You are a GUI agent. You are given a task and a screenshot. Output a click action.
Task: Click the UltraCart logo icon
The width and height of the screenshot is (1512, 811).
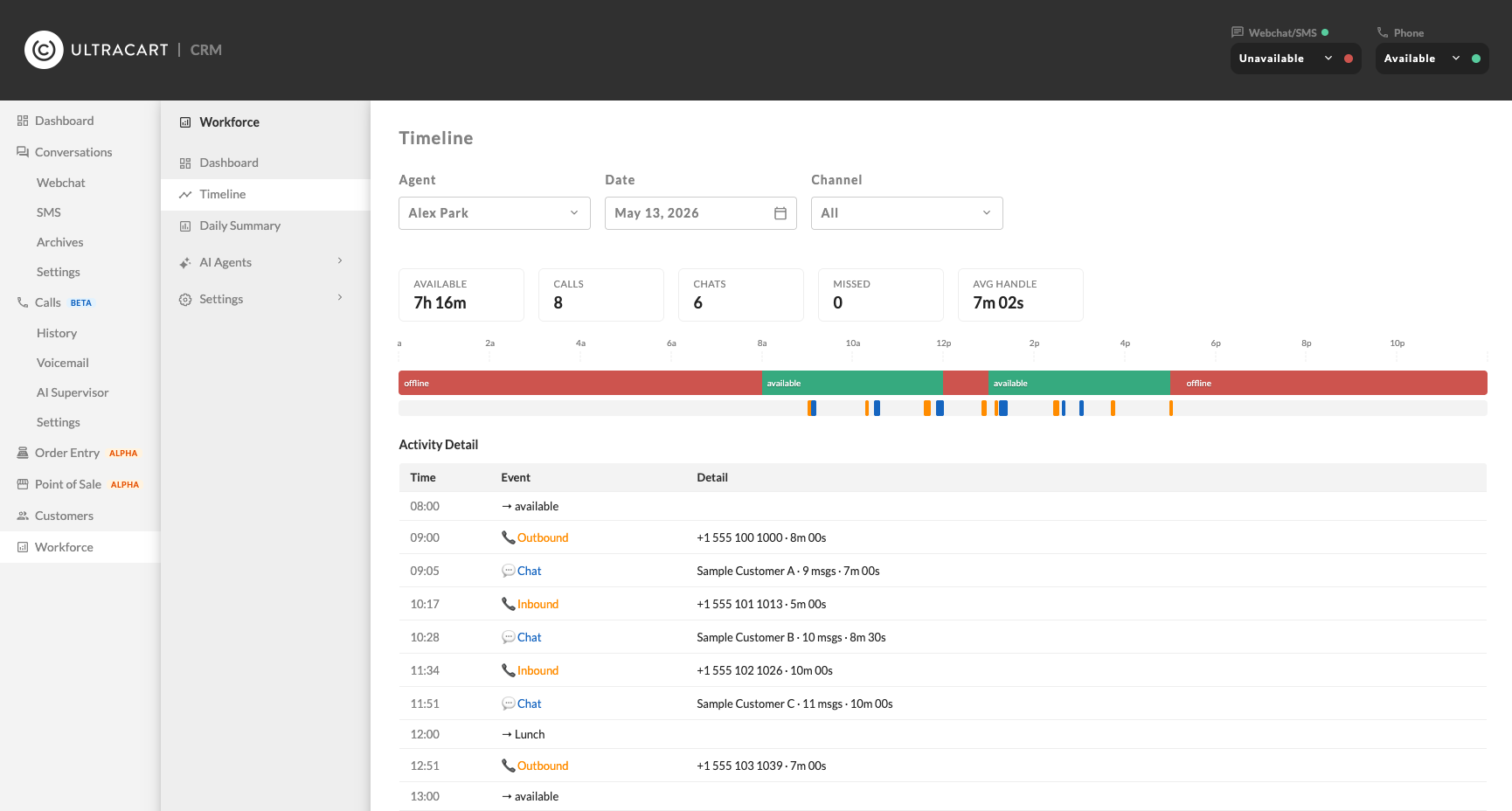[44, 50]
